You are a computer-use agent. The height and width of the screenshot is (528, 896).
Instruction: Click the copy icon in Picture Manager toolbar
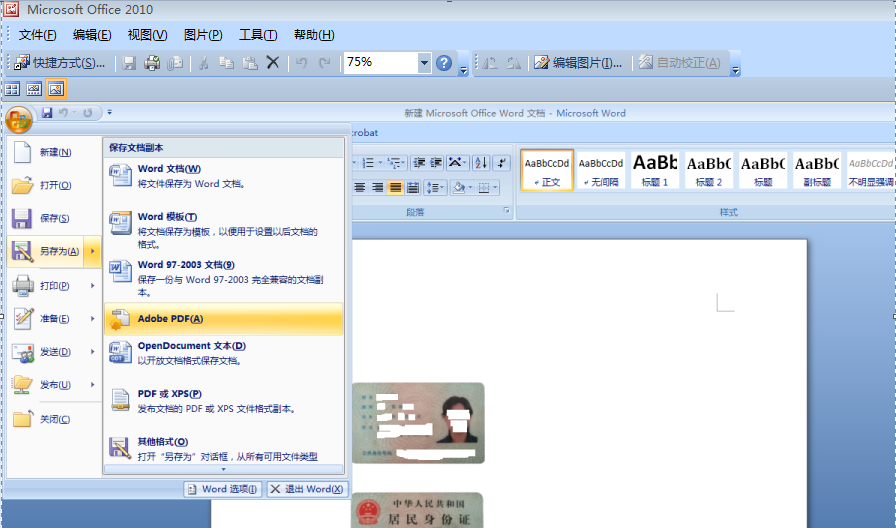(226, 63)
